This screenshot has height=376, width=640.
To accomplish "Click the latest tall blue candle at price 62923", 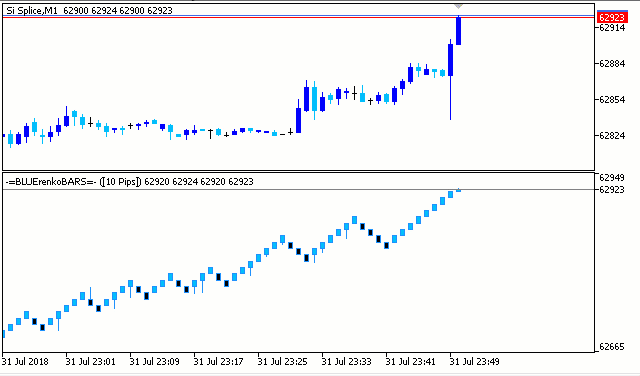I will [x=458, y=31].
